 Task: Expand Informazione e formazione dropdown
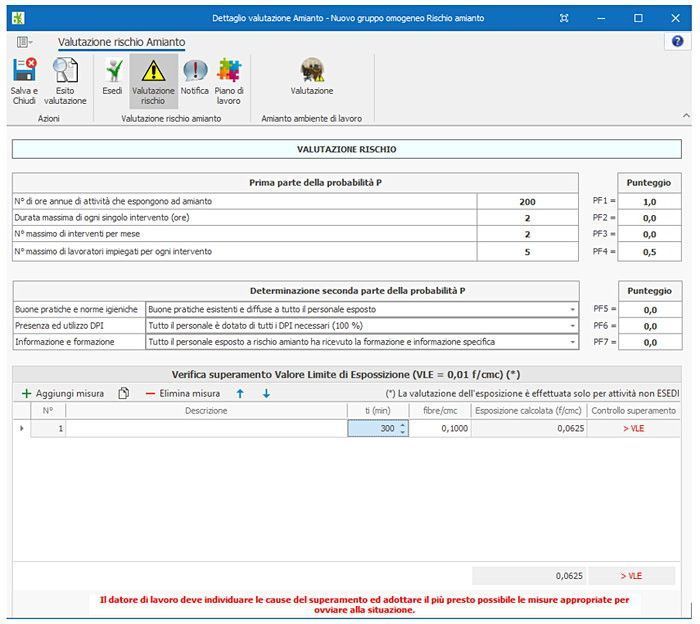tap(573, 342)
